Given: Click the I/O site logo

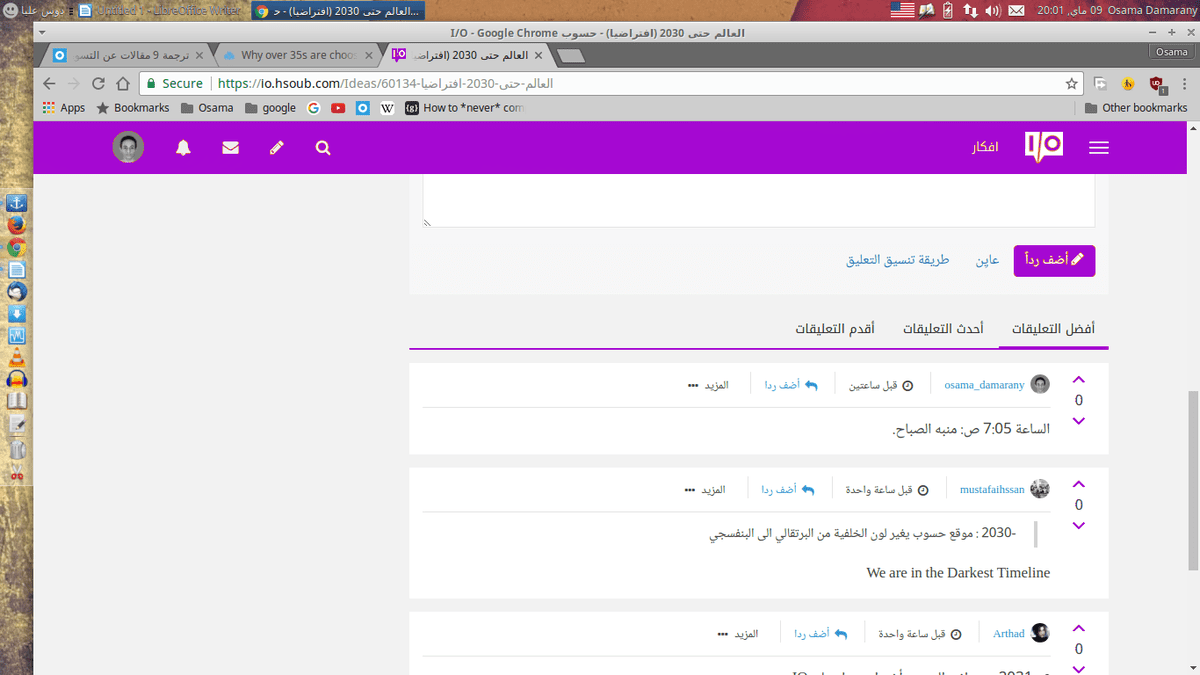Looking at the screenshot, I should pos(1043,147).
